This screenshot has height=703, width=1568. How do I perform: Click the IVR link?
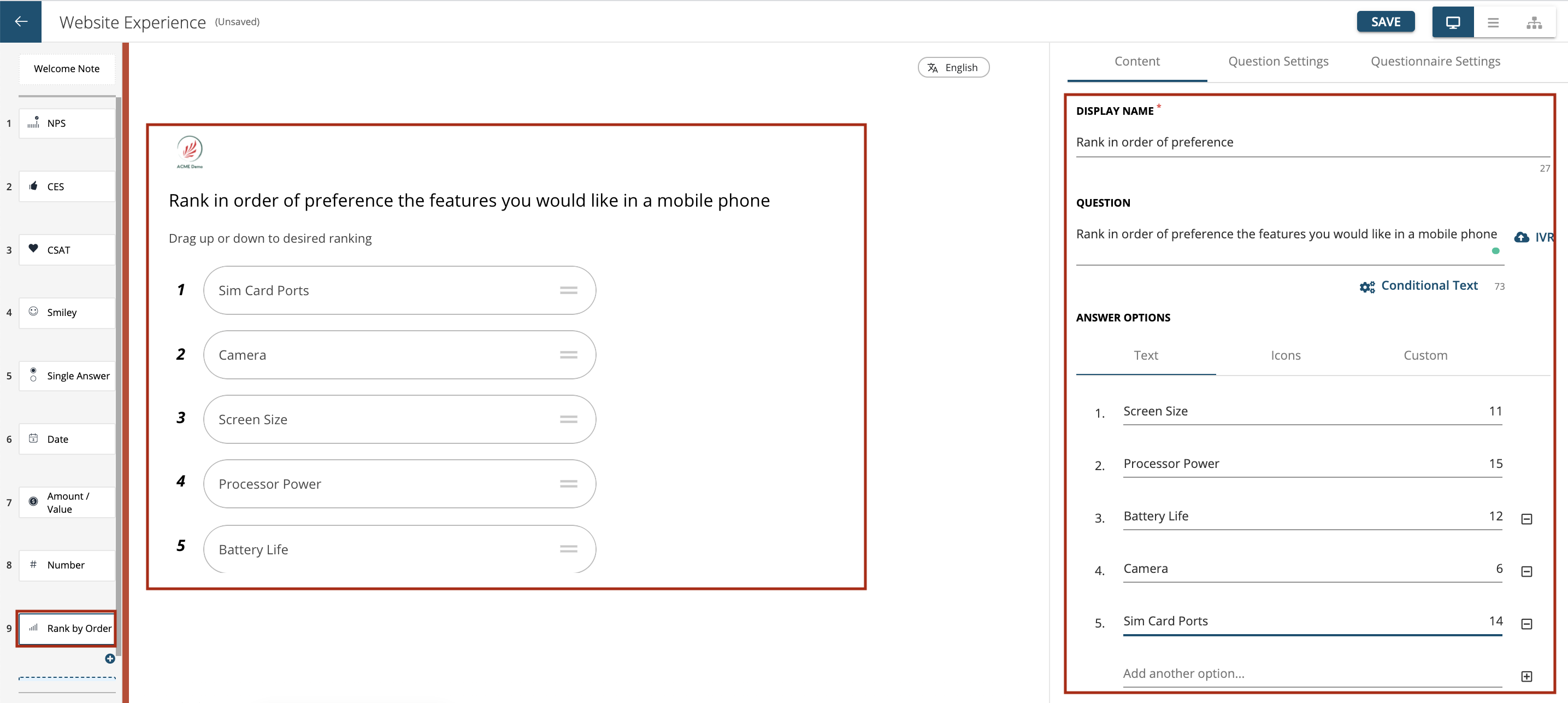point(1543,237)
